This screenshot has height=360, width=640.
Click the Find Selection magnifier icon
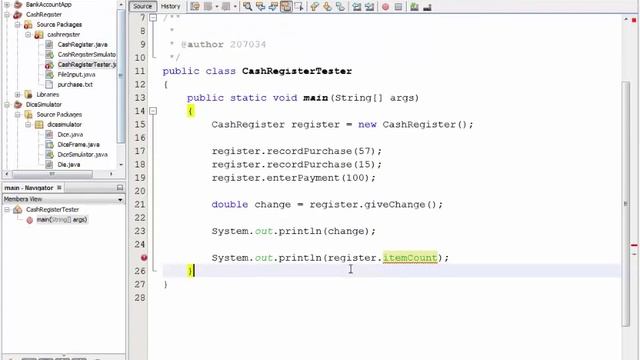click(x=247, y=7)
